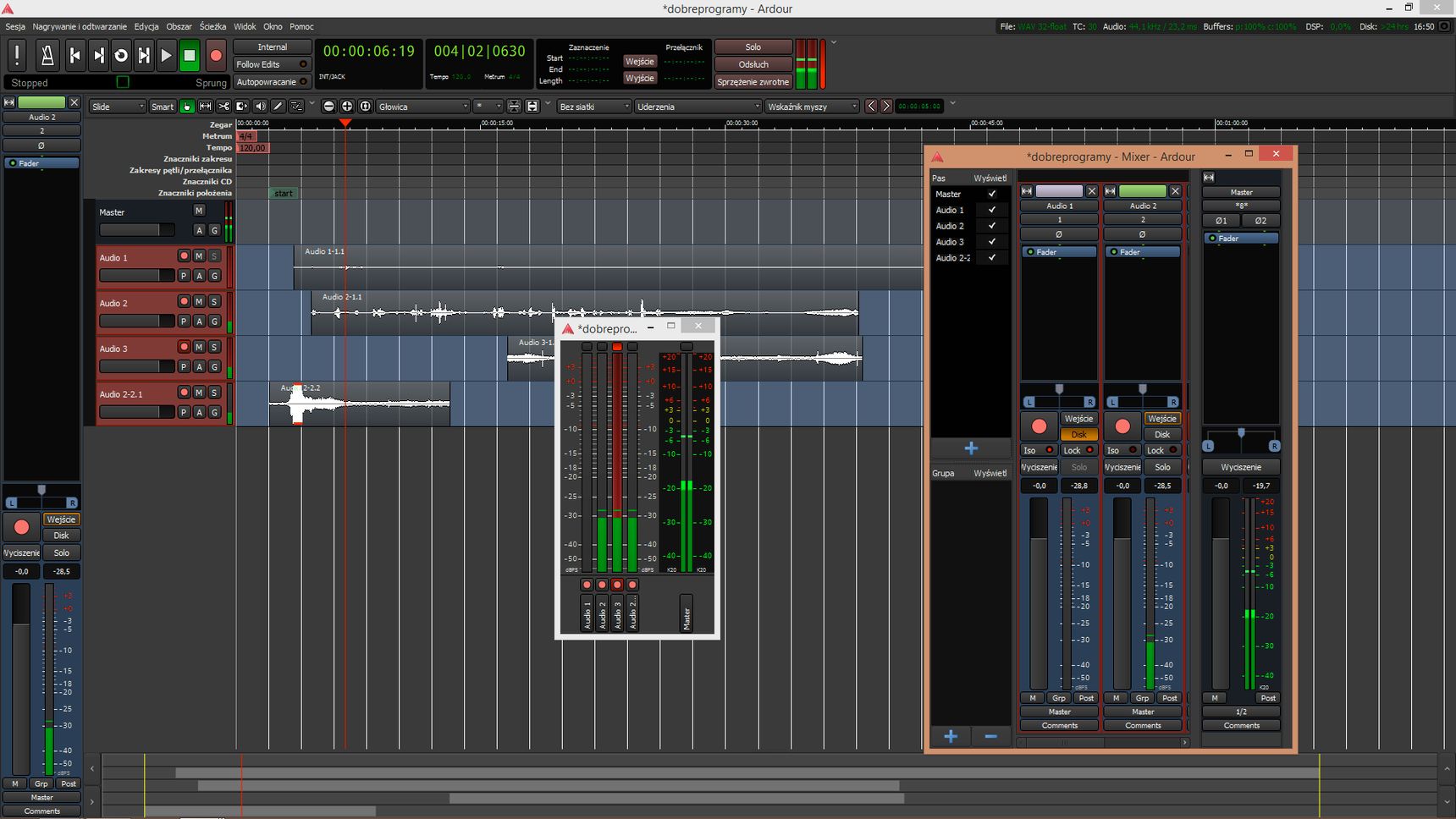Toggle Audio 2 mixer strip width icon
The image size is (1456, 819).
coord(1111,191)
